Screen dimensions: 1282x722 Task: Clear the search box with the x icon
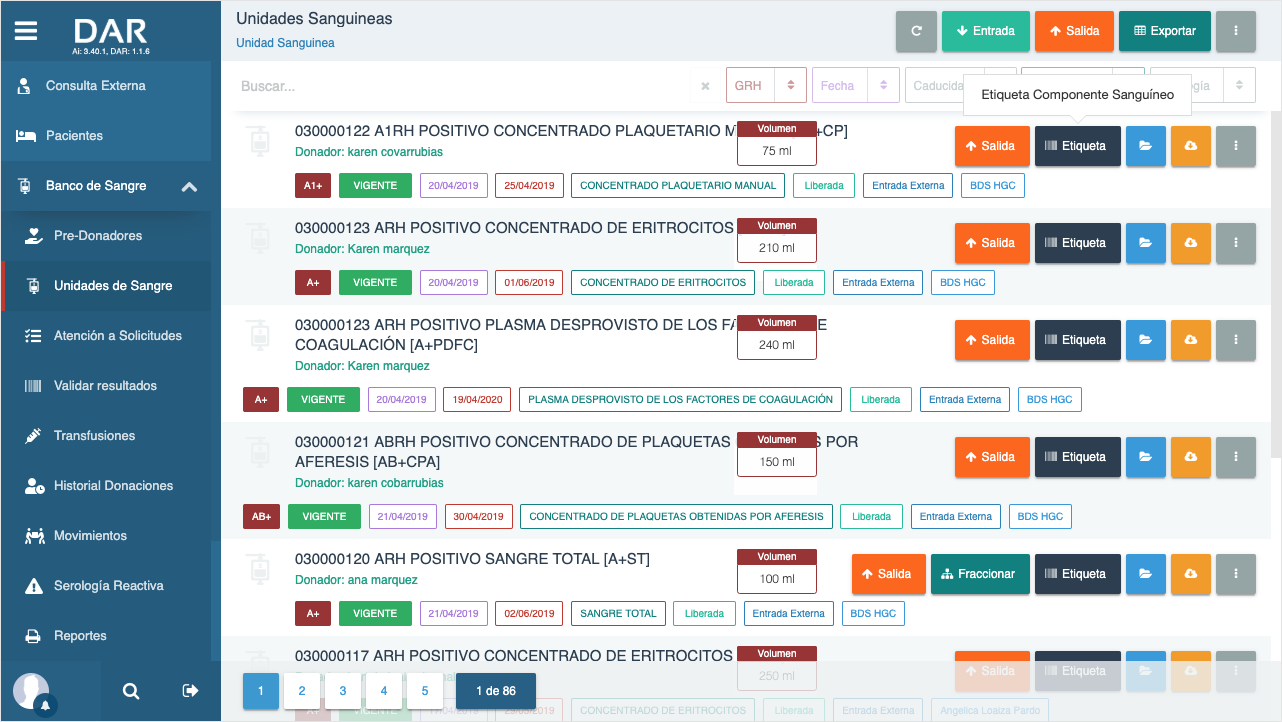pyautogui.click(x=705, y=86)
